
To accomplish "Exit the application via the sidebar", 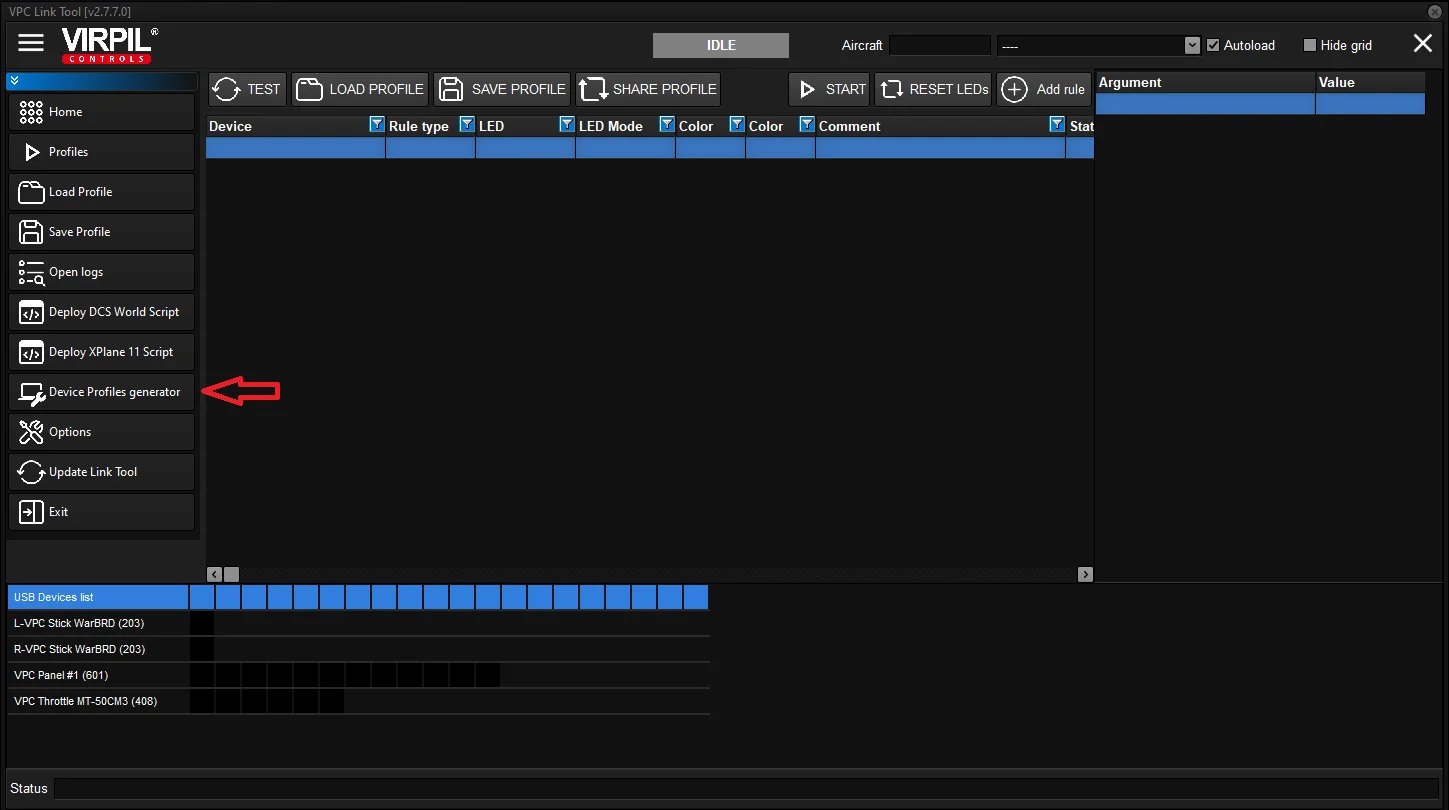I will tap(101, 512).
